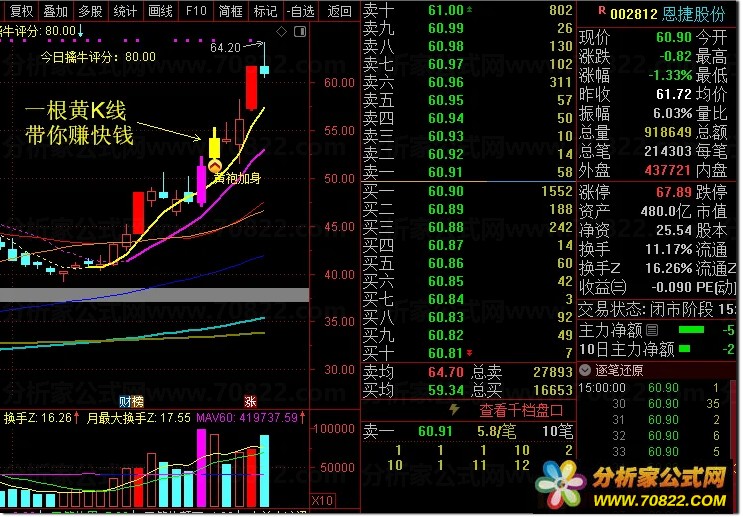Select the tall red candle below 64.20
This screenshot has width=743, height=517.
(251, 88)
